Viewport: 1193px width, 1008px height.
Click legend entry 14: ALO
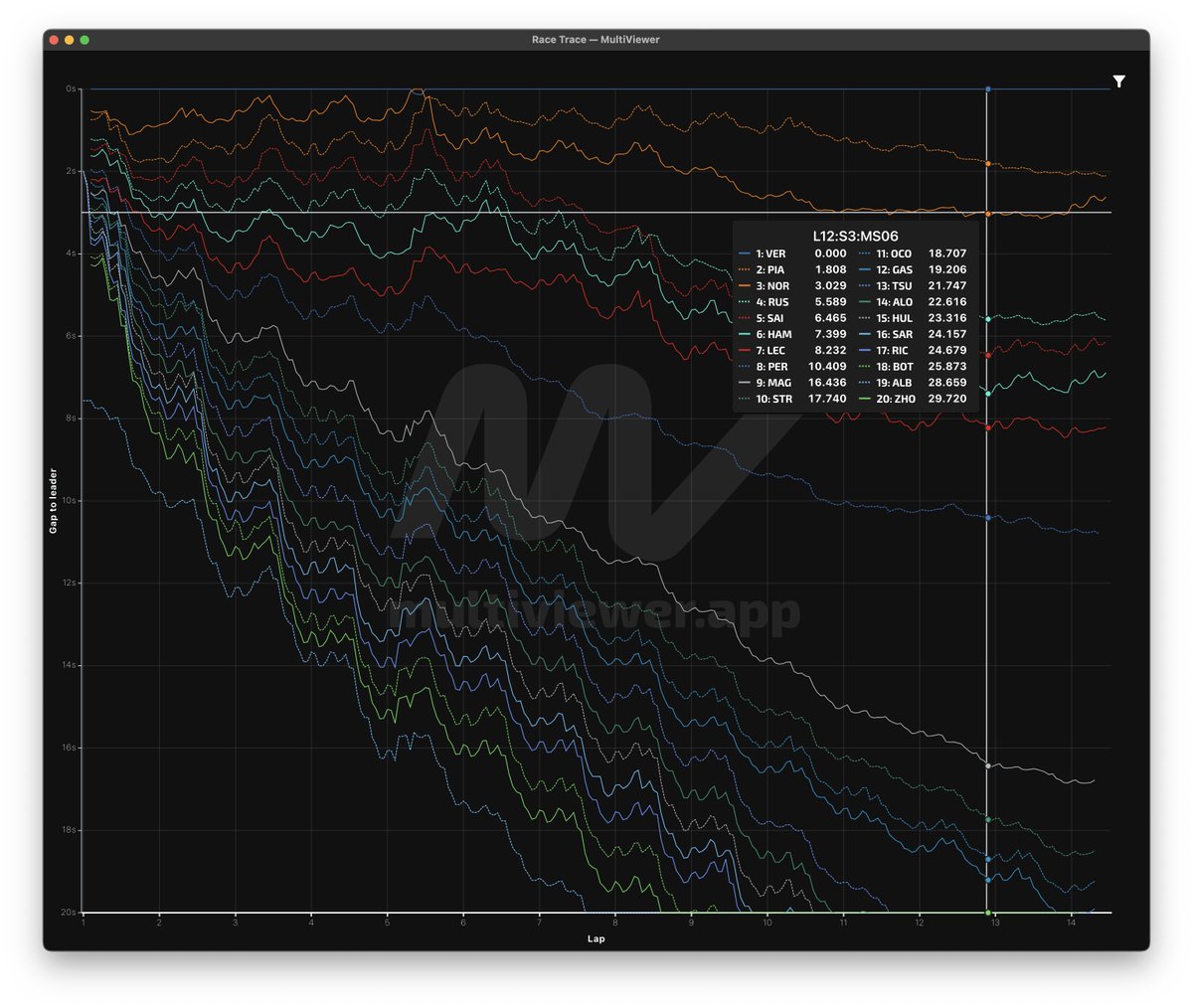point(894,302)
